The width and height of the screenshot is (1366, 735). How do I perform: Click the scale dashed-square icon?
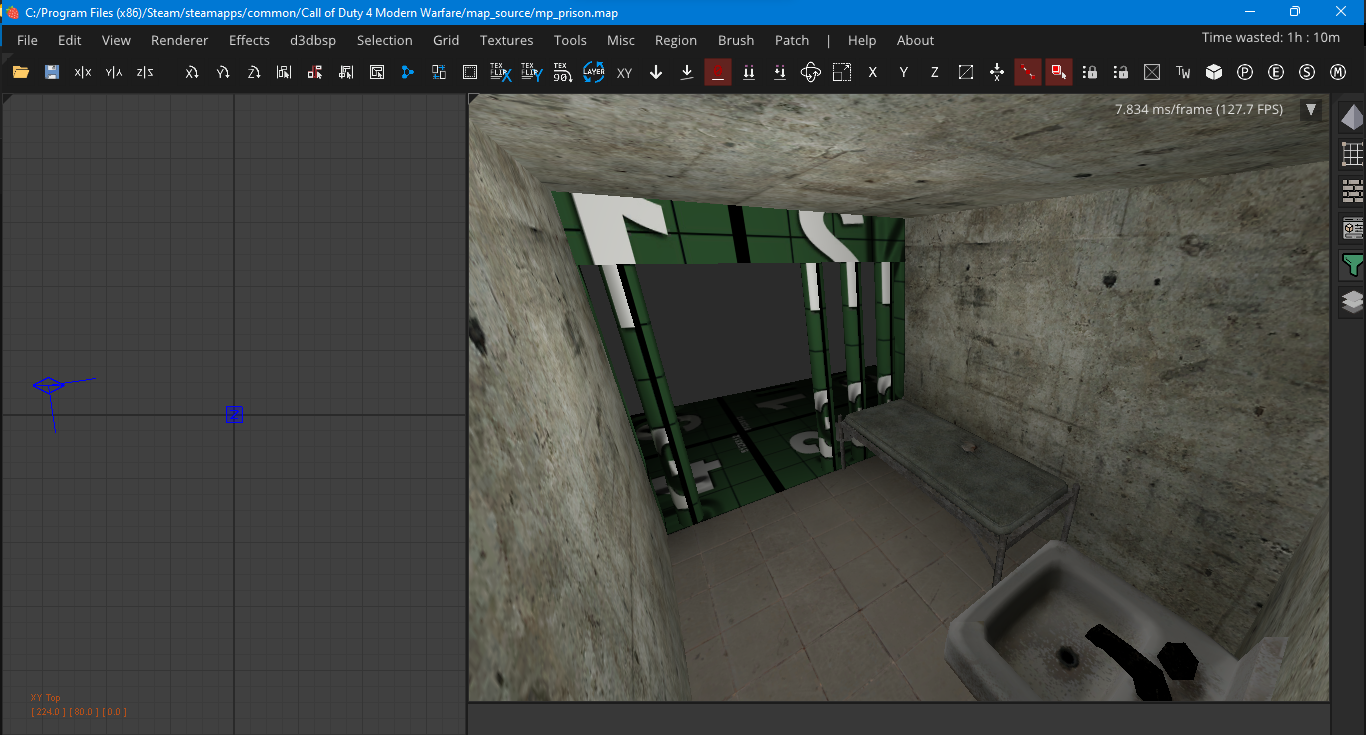point(842,72)
